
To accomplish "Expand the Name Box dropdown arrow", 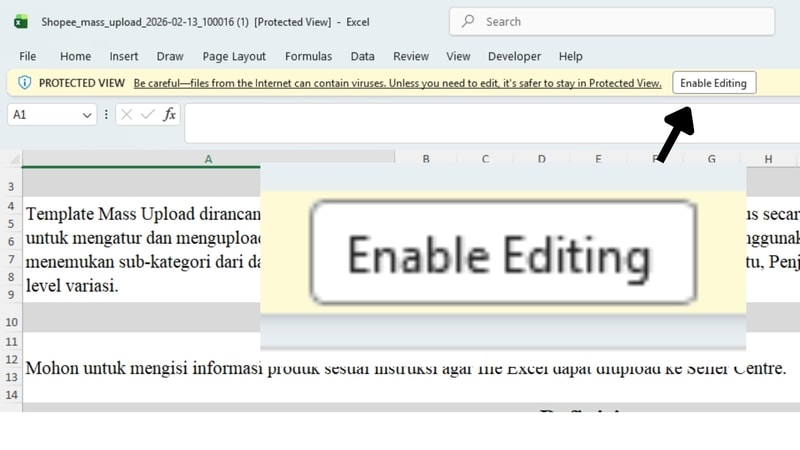I will 86,115.
